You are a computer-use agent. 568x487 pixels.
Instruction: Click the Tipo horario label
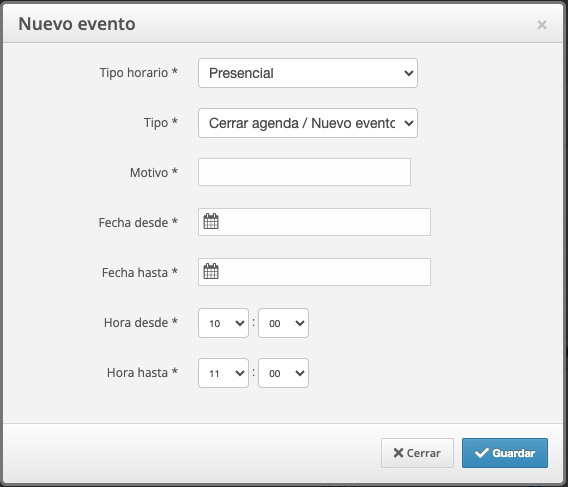(138, 72)
